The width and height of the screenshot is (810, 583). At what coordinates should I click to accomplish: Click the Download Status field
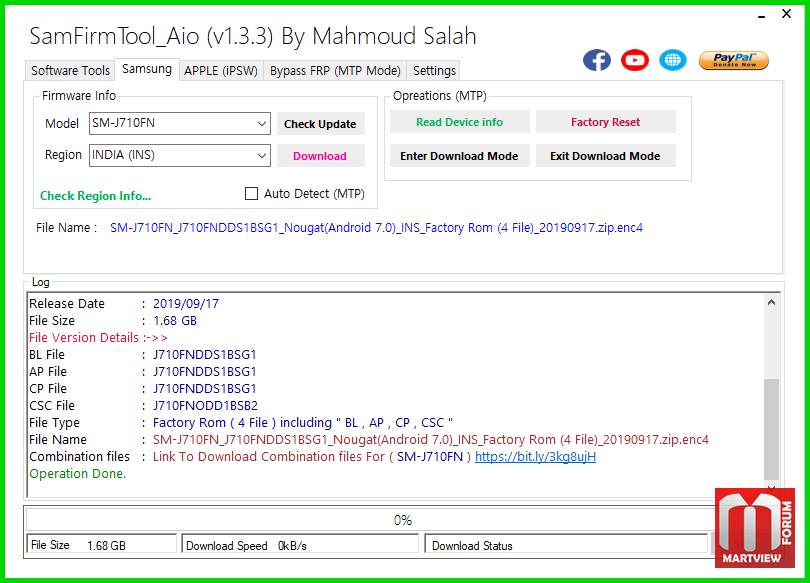(566, 545)
